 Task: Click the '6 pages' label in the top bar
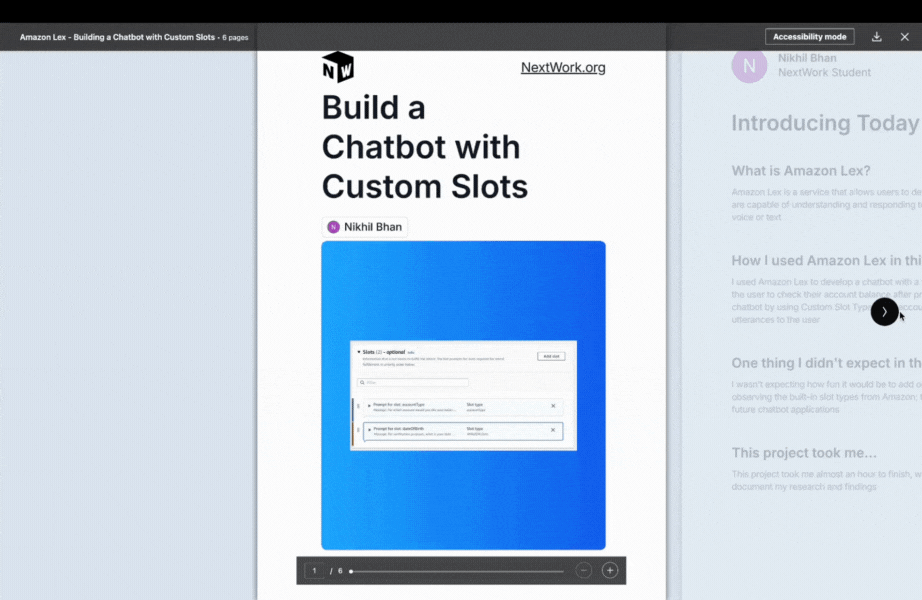(x=235, y=38)
